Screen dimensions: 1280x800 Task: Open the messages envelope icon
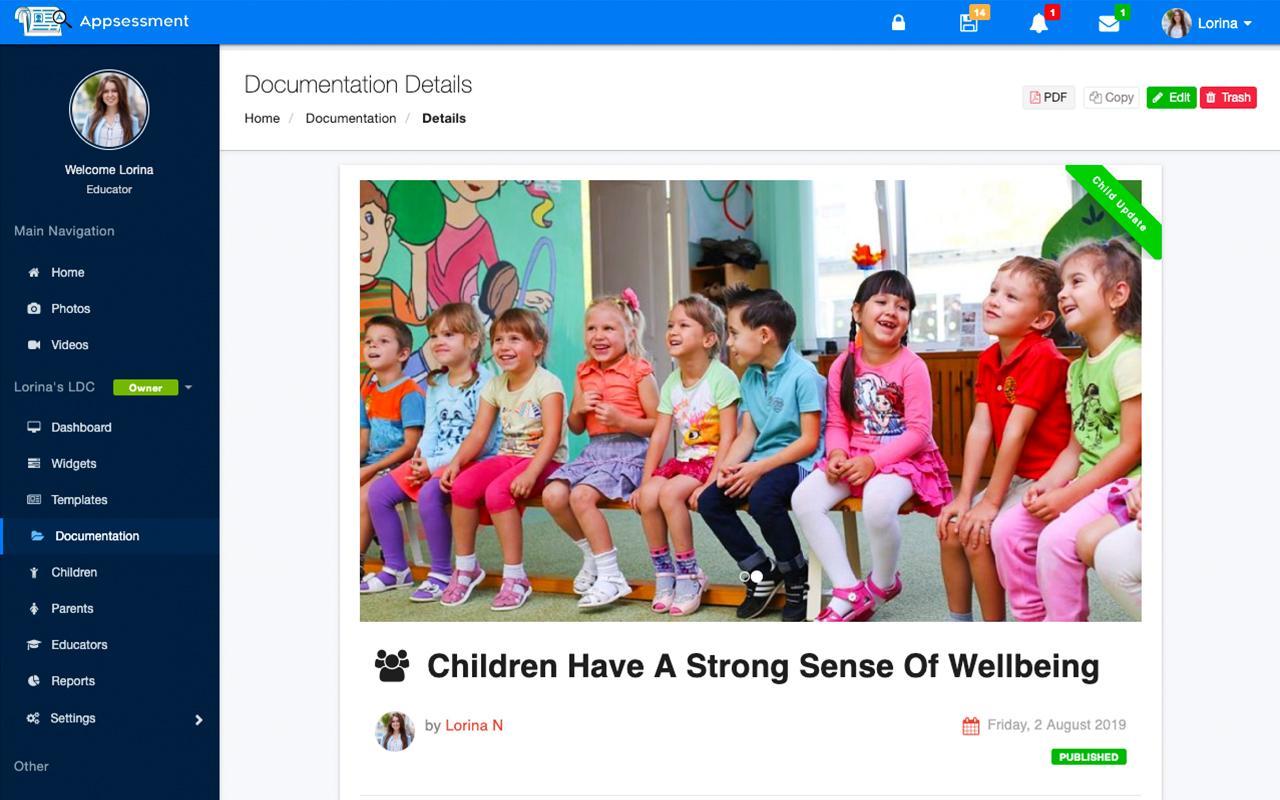click(1109, 23)
